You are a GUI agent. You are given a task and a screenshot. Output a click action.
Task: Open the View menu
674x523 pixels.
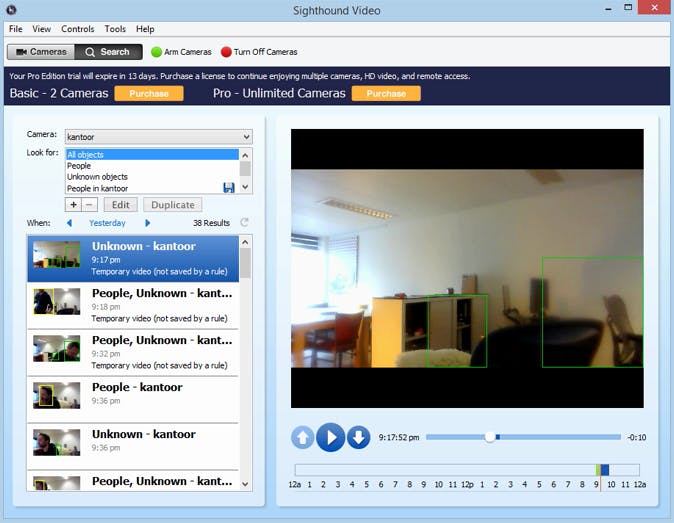(x=41, y=29)
